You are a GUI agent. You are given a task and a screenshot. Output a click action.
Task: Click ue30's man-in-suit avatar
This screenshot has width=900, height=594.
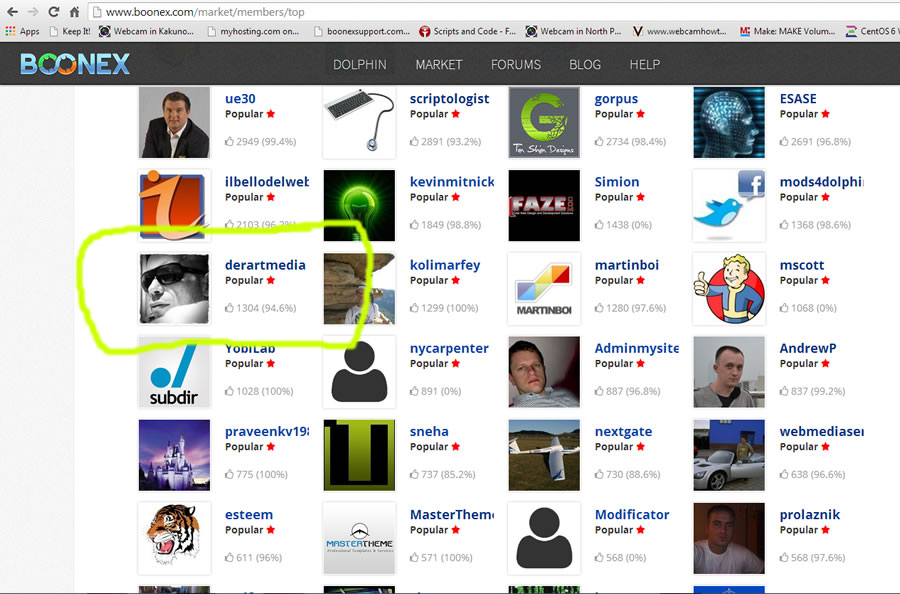174,122
